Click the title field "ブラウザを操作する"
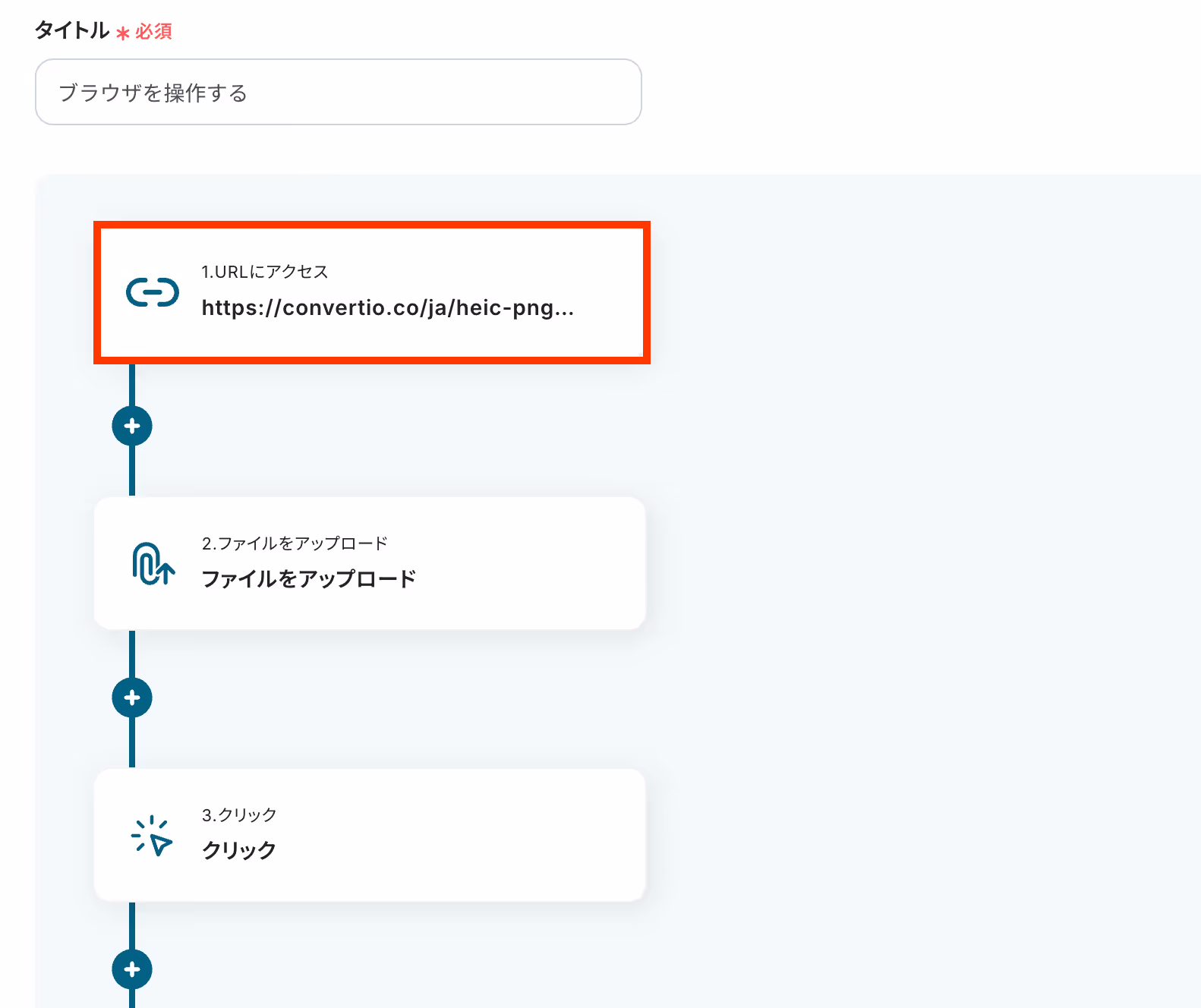Image resolution: width=1201 pixels, height=1008 pixels. pos(339,92)
